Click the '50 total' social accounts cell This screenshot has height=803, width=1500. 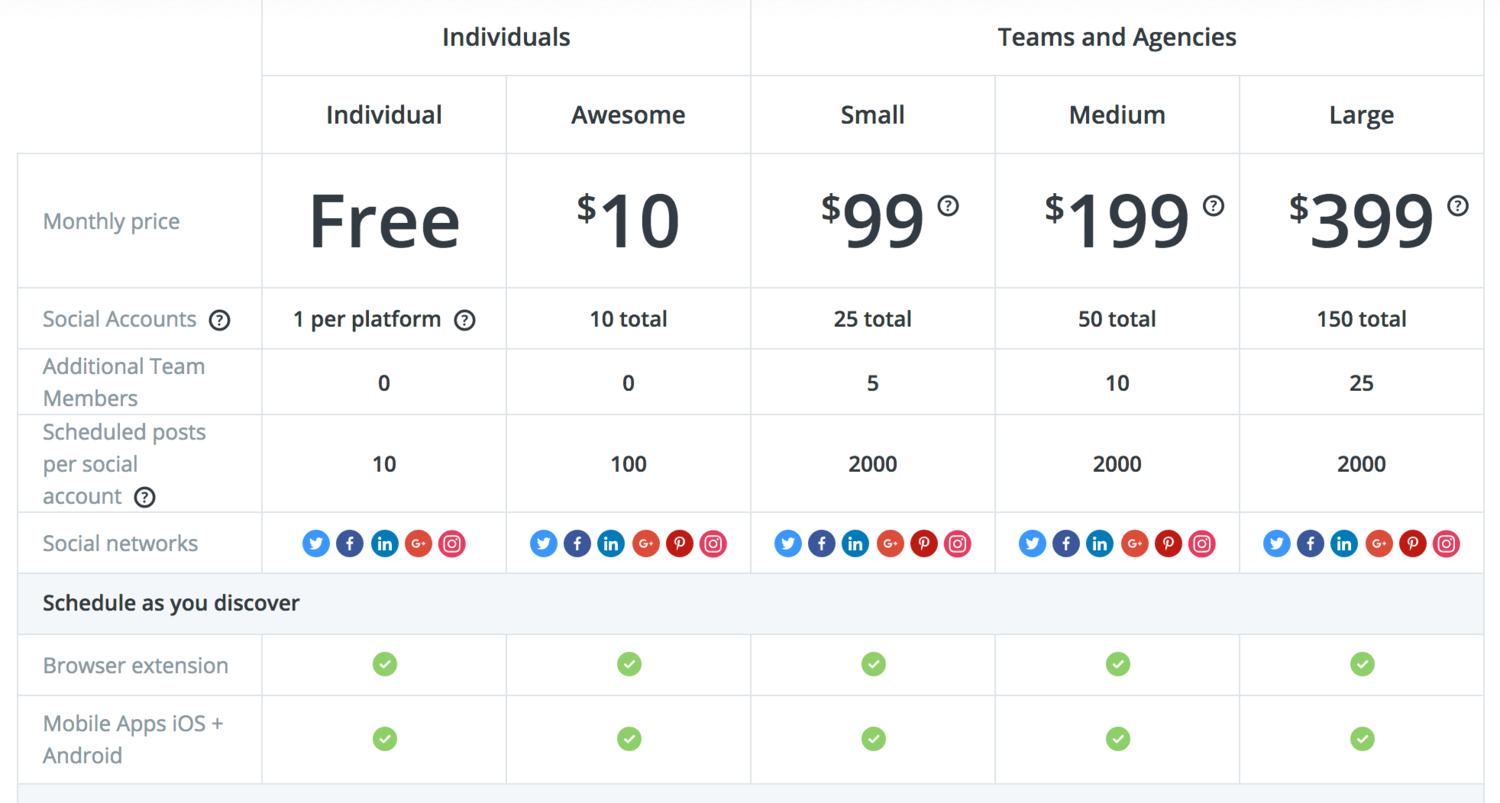[x=1117, y=320]
